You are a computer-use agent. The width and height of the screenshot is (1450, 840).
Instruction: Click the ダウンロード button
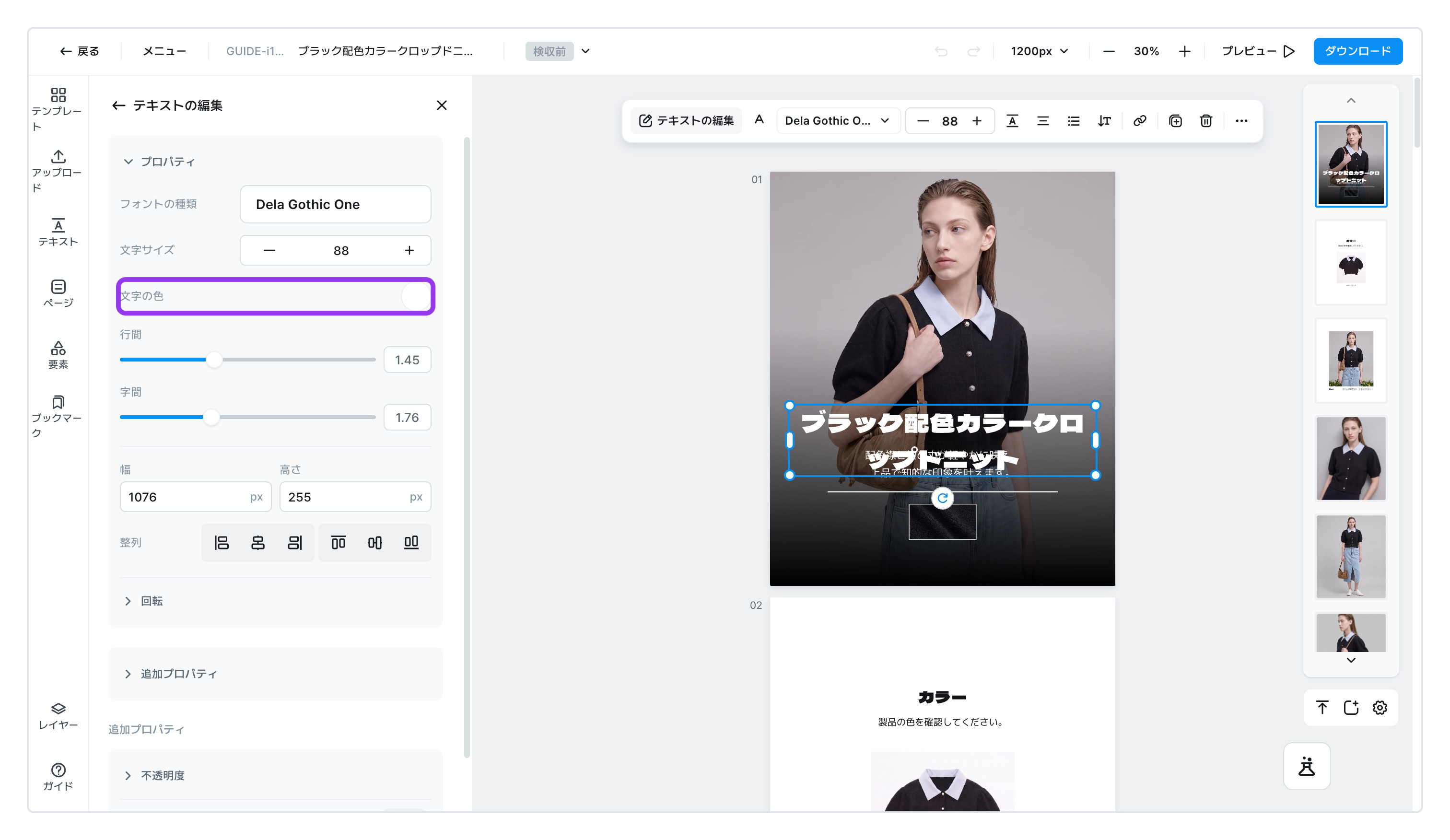(1357, 51)
